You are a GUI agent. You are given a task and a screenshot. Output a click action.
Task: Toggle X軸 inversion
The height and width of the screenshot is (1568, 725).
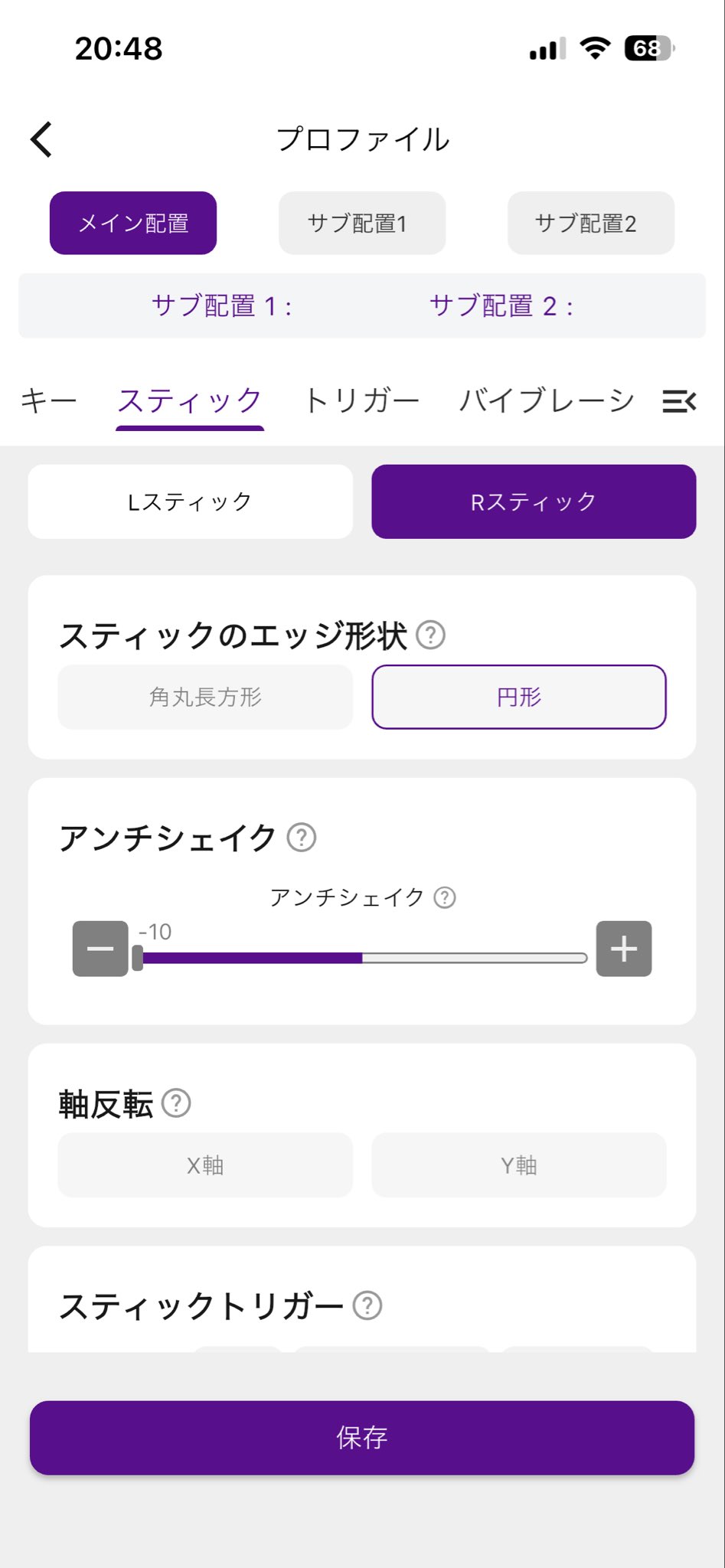pyautogui.click(x=205, y=1165)
